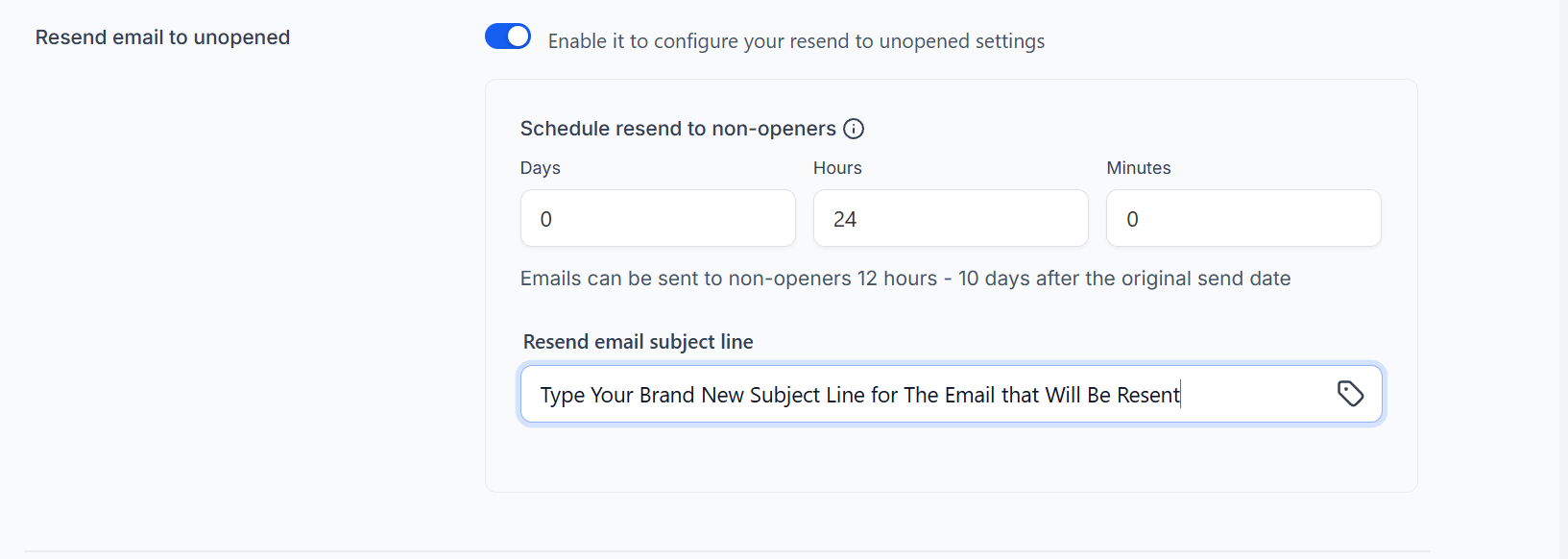Disable the Resend email to unopened toggle

(x=508, y=36)
